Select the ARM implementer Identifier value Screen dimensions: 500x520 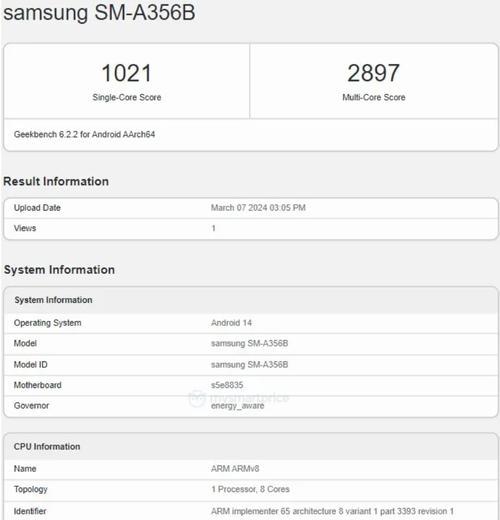[332, 511]
